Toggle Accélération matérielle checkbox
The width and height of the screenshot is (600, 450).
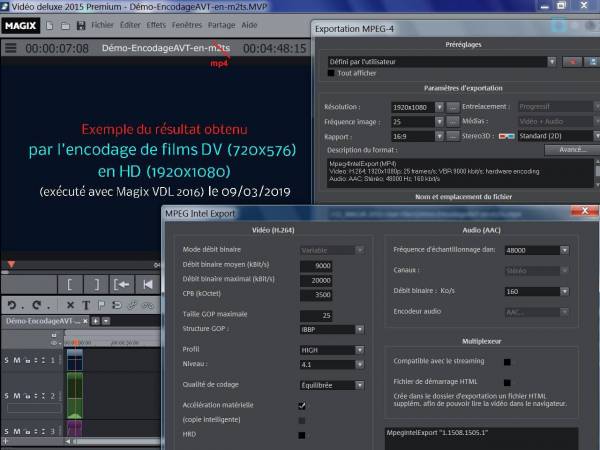[302, 405]
